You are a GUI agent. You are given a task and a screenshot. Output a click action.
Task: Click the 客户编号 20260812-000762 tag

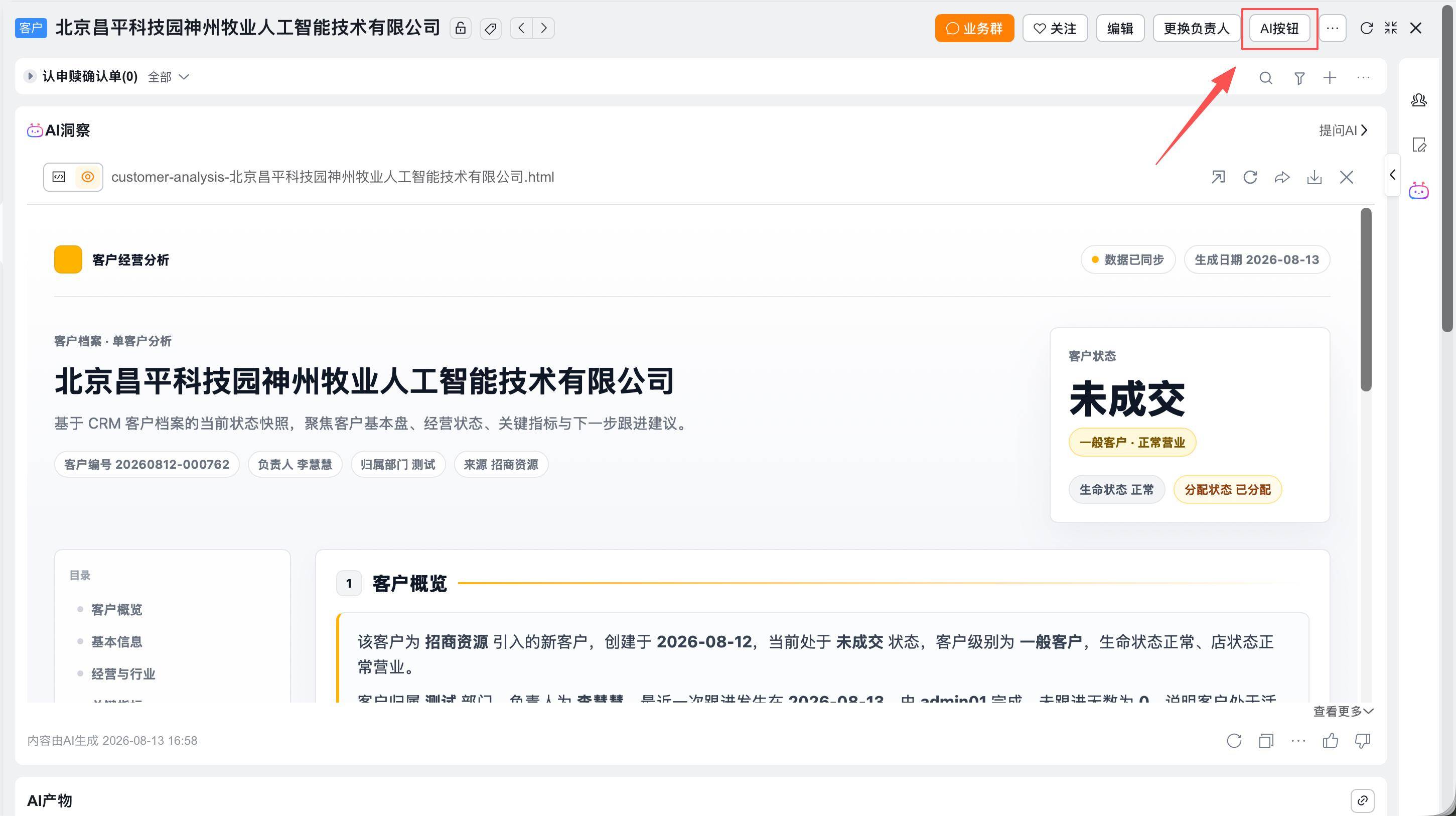pos(147,464)
